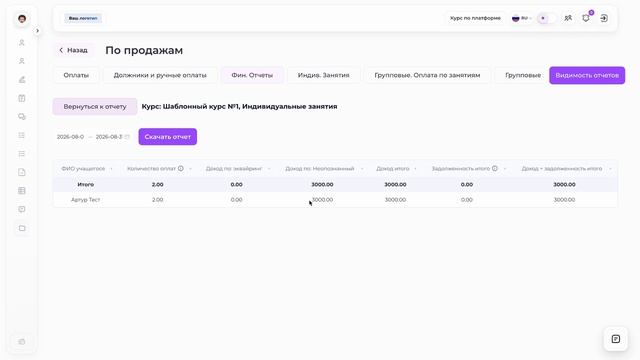Screen dimensions: 640x360
Task: Open the folder icon in sidebar
Action: pos(22,228)
